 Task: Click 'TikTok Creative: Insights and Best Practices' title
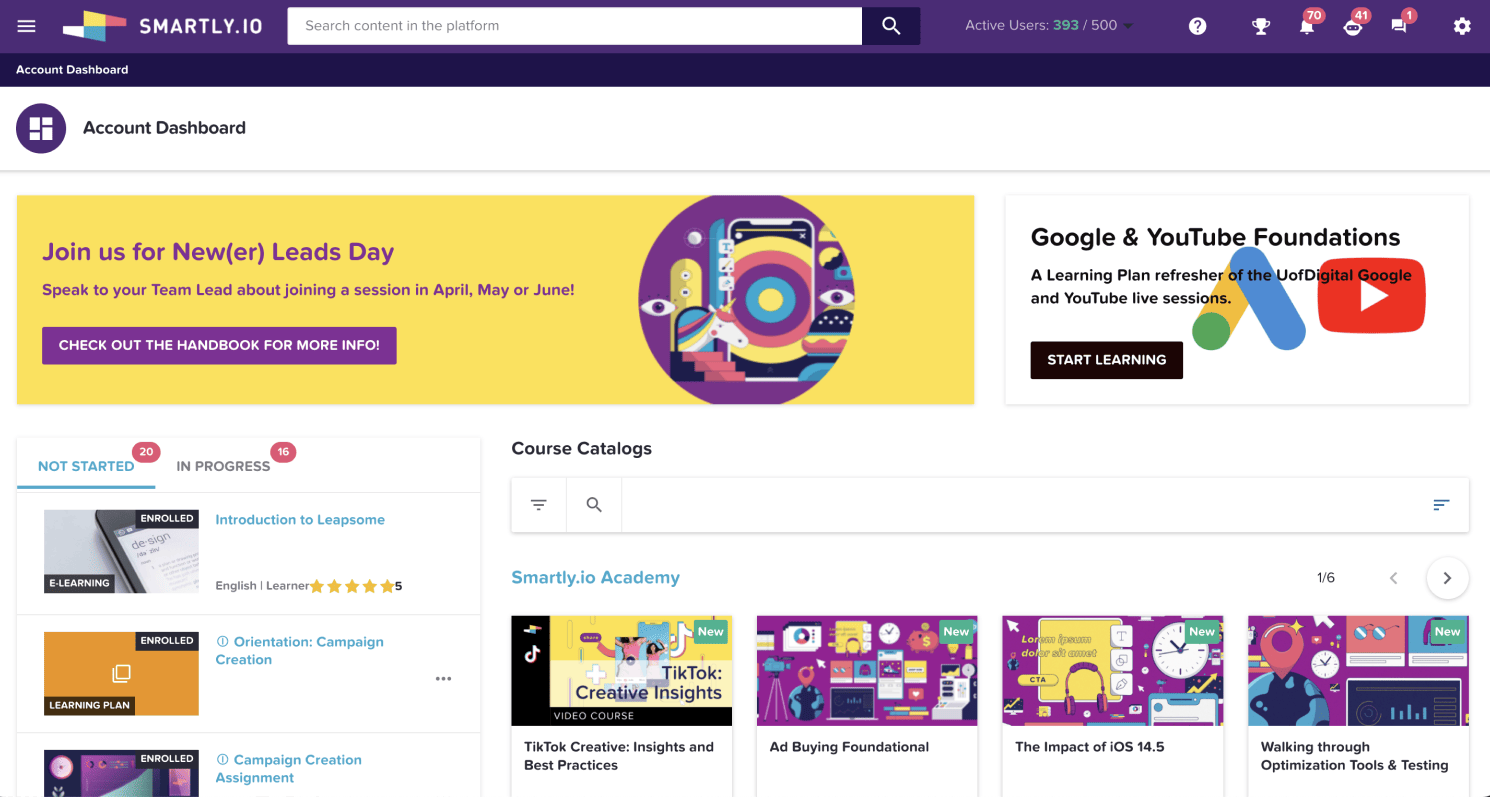point(619,756)
